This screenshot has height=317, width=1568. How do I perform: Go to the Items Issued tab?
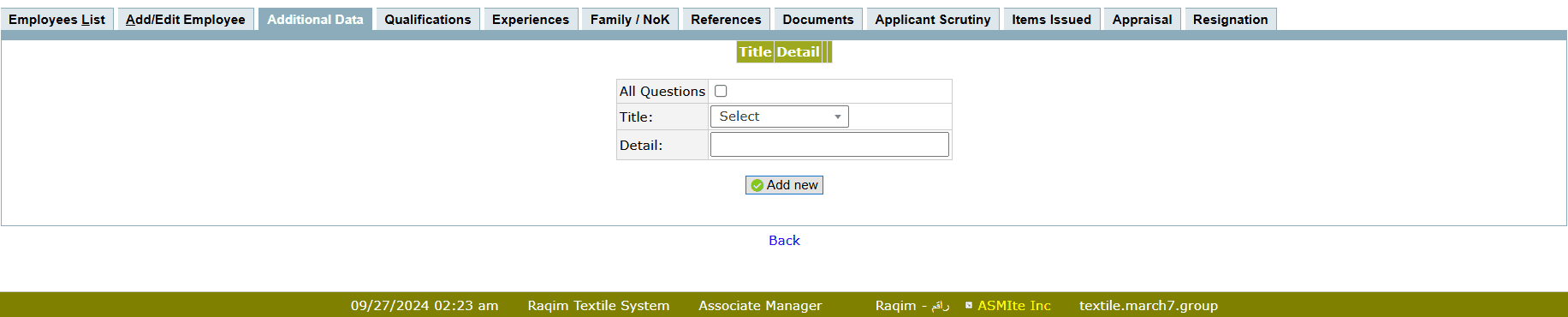1051,19
